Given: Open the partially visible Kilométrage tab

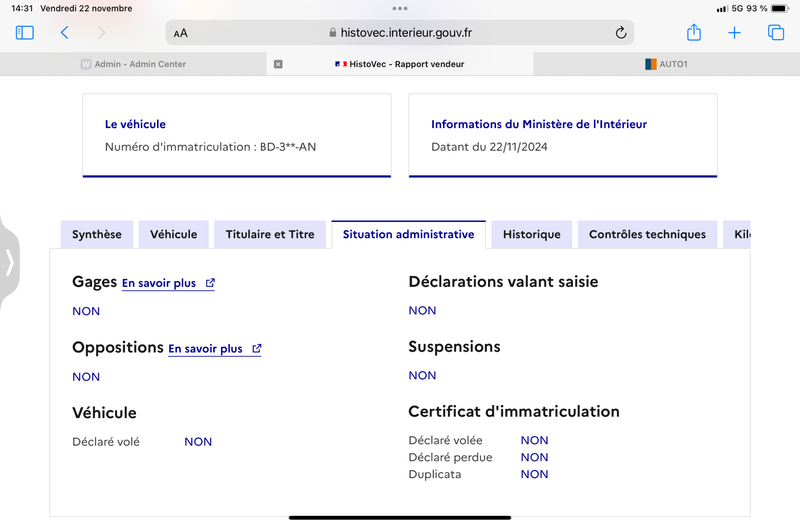Looking at the screenshot, I should click(737, 234).
